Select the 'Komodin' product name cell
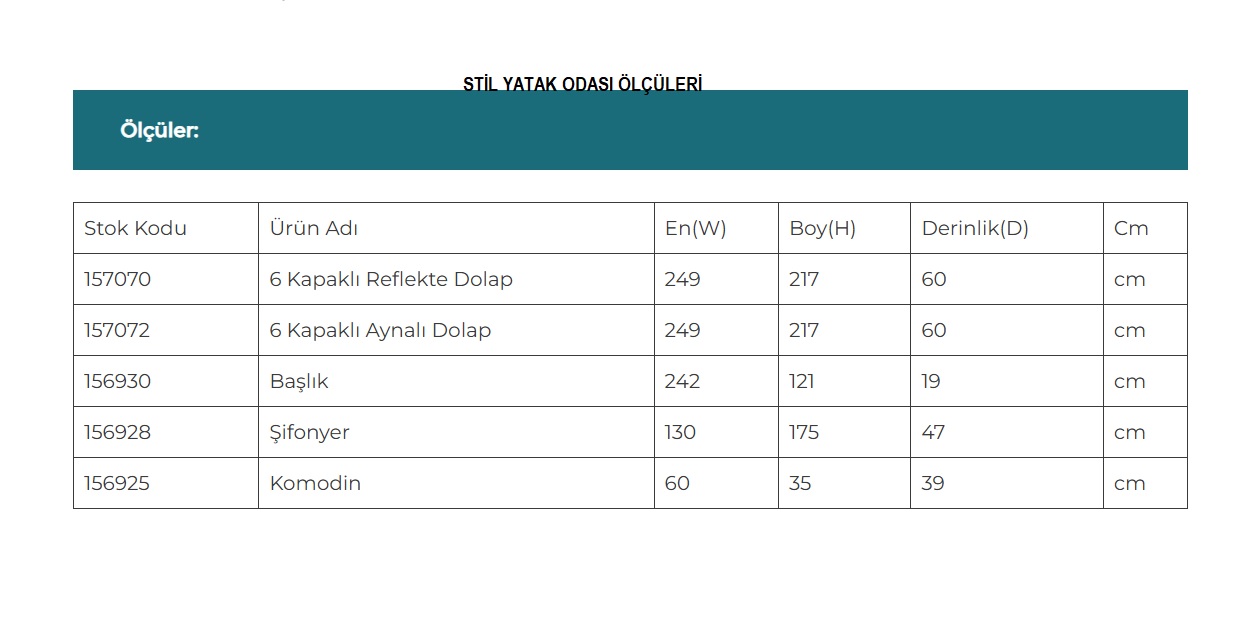Image resolution: width=1258 pixels, height=633 pixels. 315,483
